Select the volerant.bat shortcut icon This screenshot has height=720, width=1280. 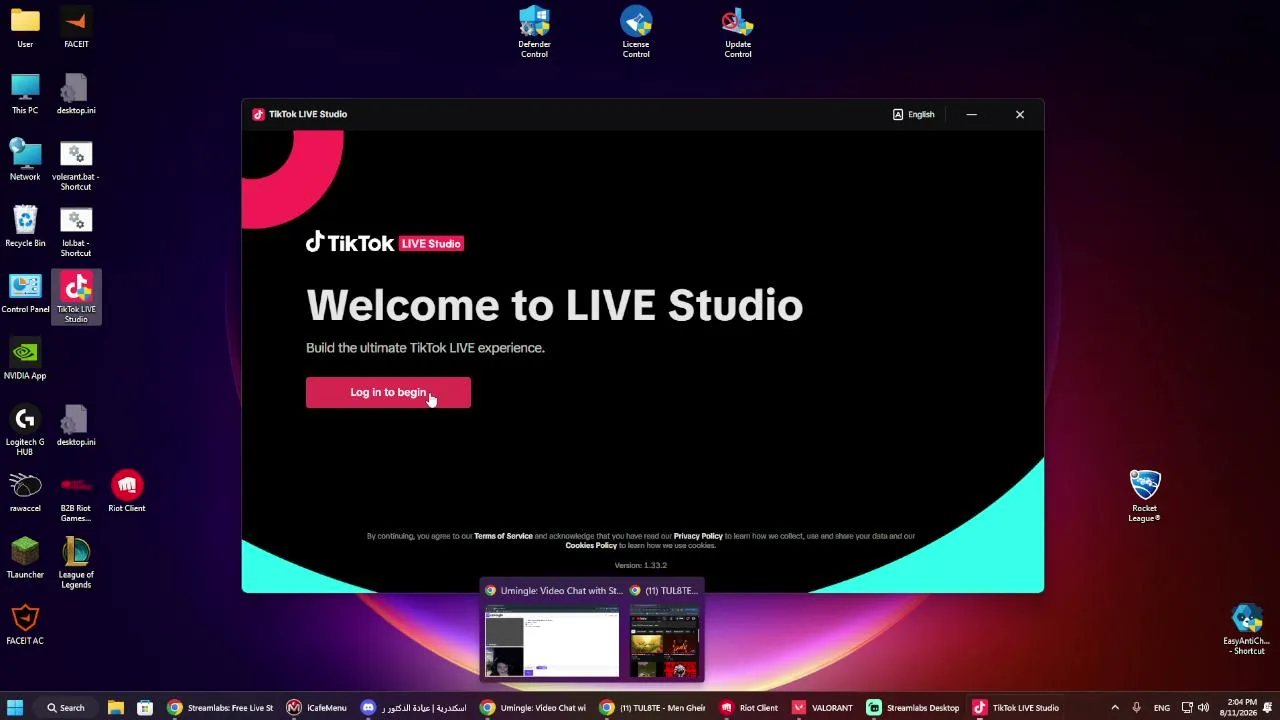click(x=76, y=165)
